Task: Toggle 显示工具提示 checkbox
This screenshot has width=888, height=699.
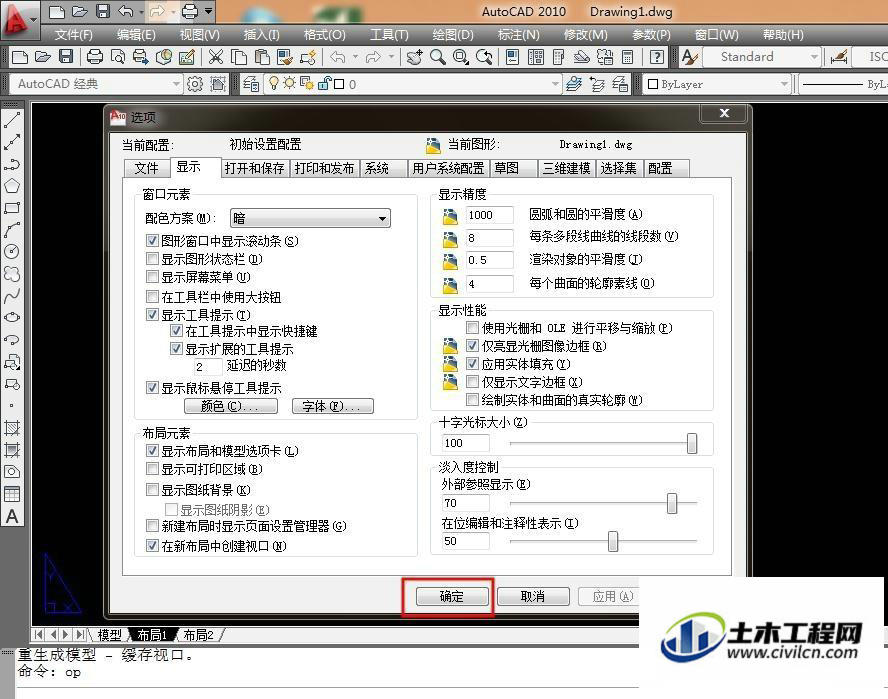Action: (x=152, y=314)
